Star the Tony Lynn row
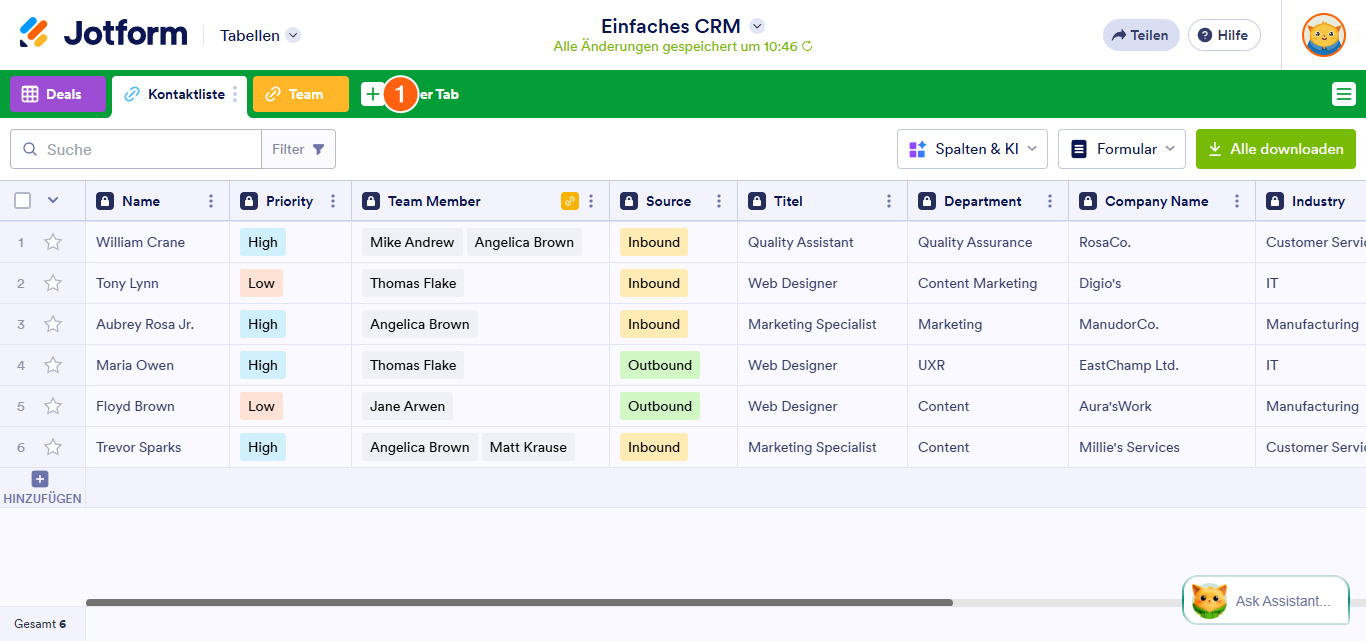This screenshot has width=1366, height=641. (x=53, y=283)
